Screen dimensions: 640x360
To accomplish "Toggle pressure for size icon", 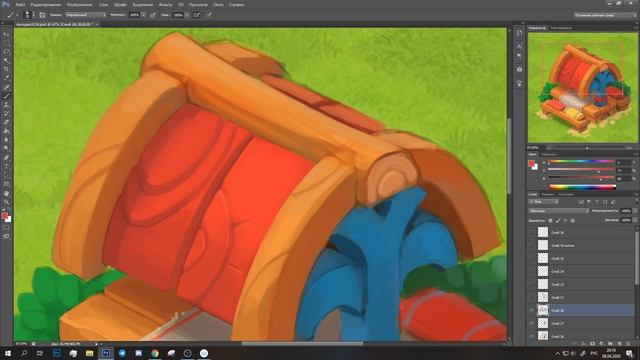I will (209, 15).
